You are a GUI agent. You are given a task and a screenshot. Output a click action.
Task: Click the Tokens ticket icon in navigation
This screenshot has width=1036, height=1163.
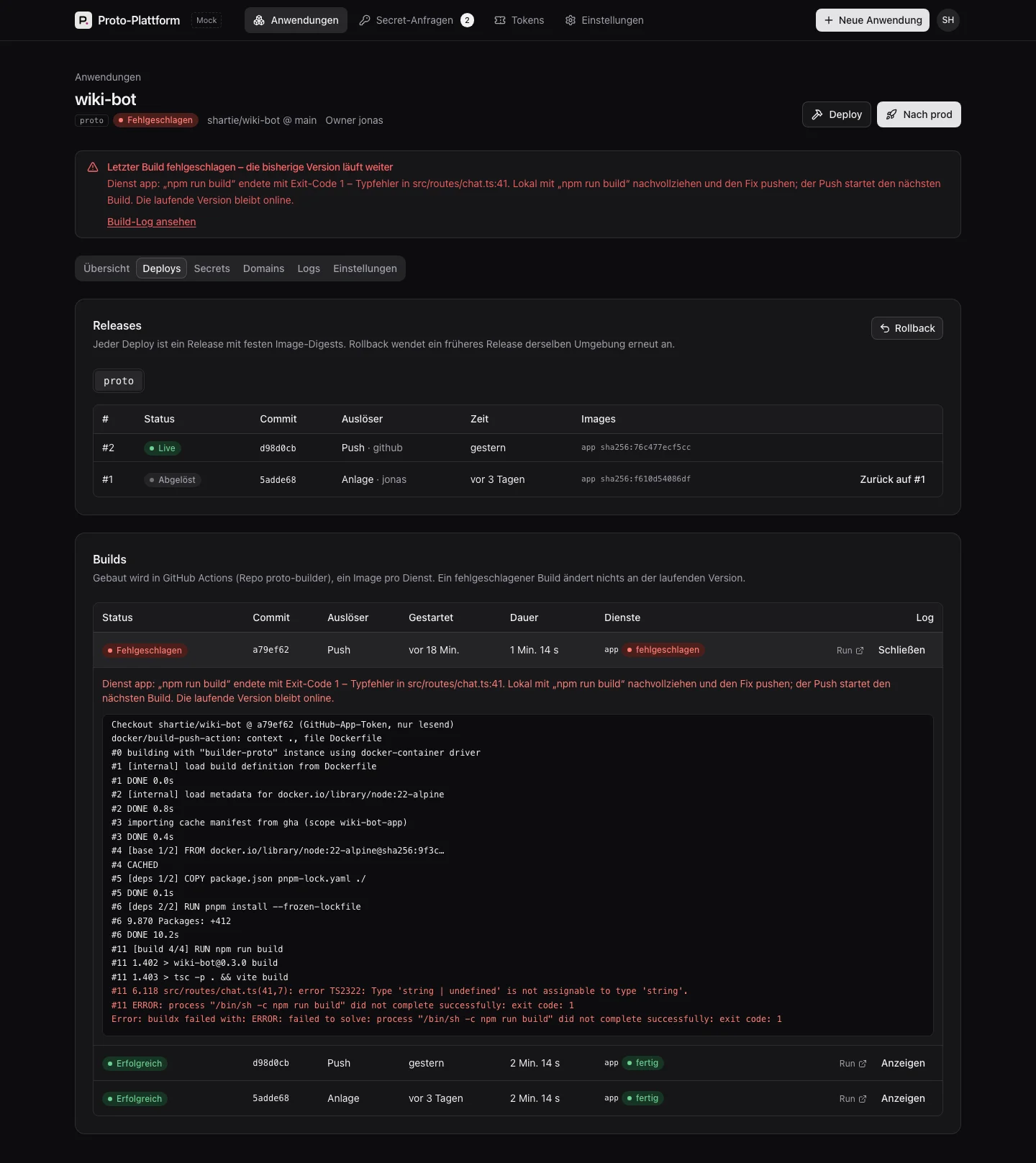click(x=500, y=20)
